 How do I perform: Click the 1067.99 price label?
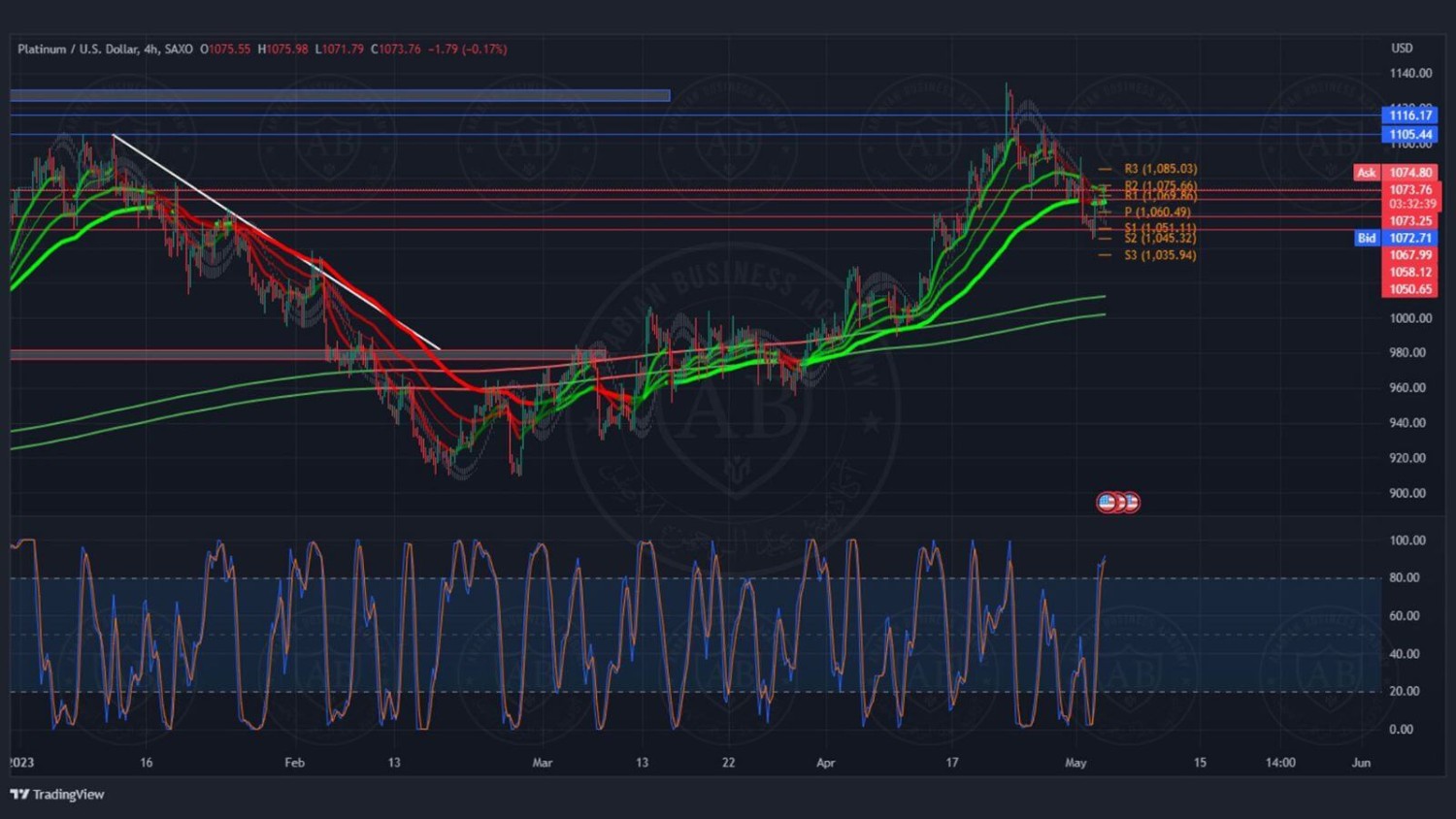coord(1409,255)
